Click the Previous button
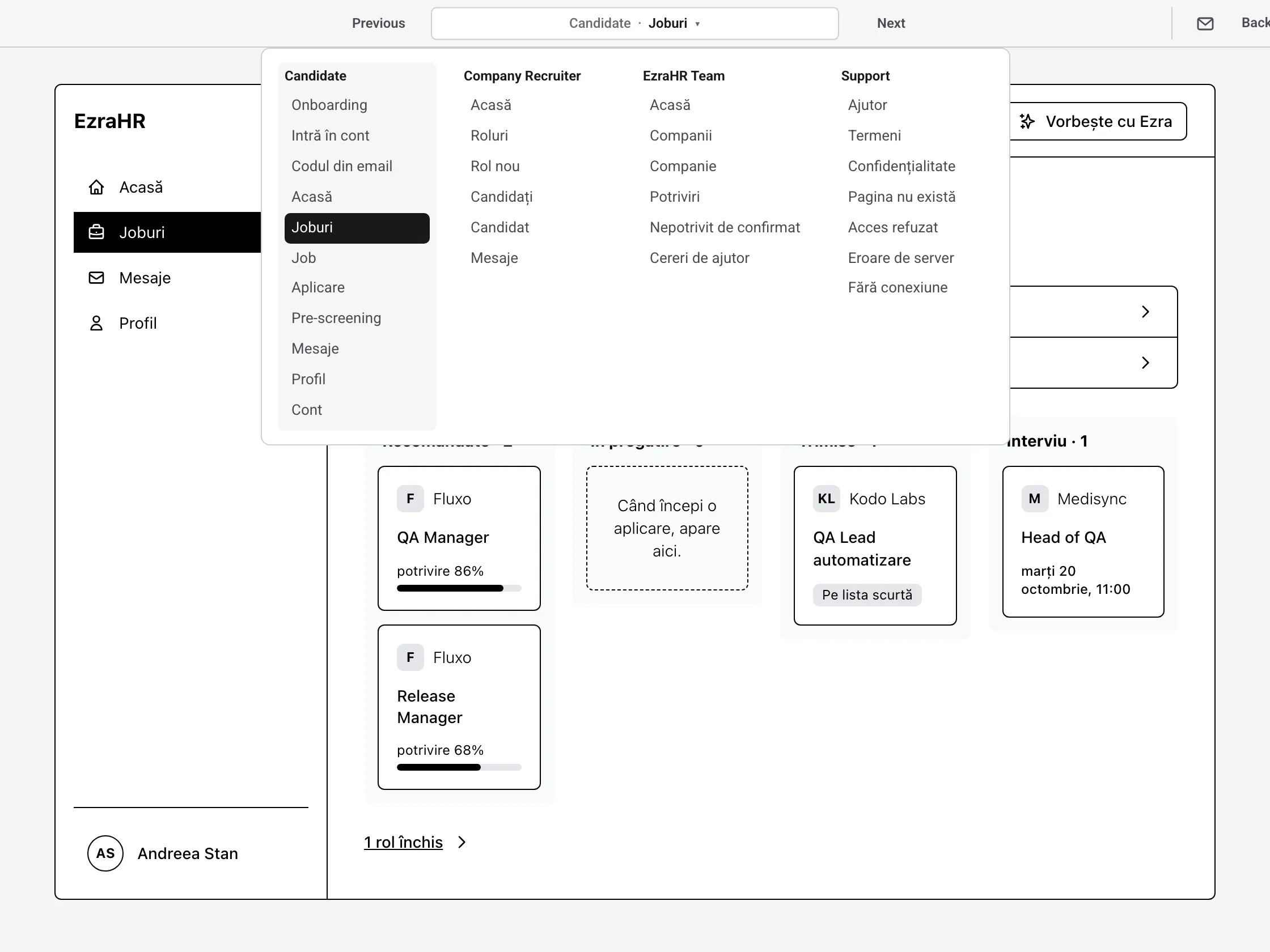This screenshot has width=1270, height=952. [x=378, y=24]
